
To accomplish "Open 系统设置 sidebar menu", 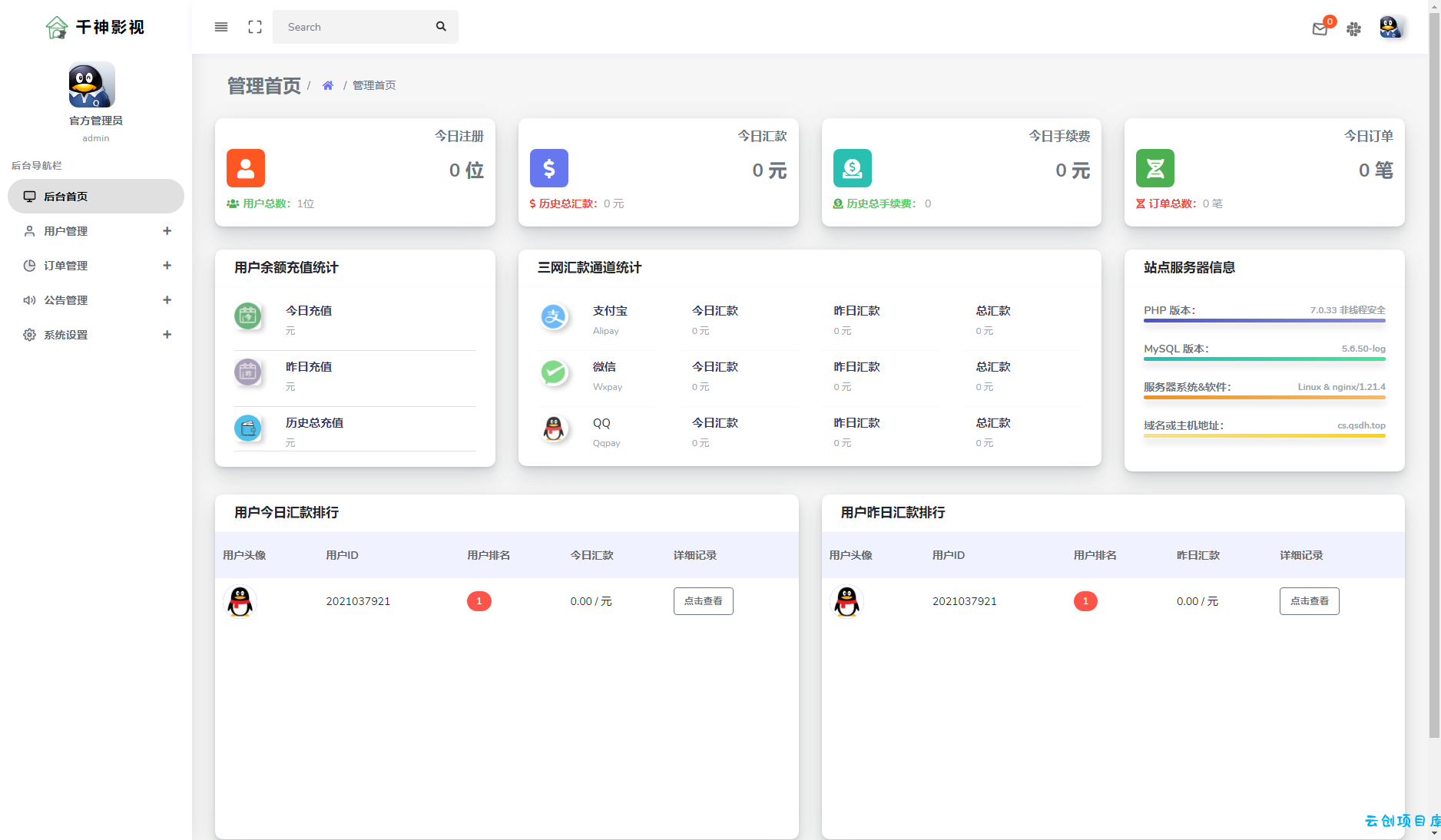I will [x=96, y=335].
